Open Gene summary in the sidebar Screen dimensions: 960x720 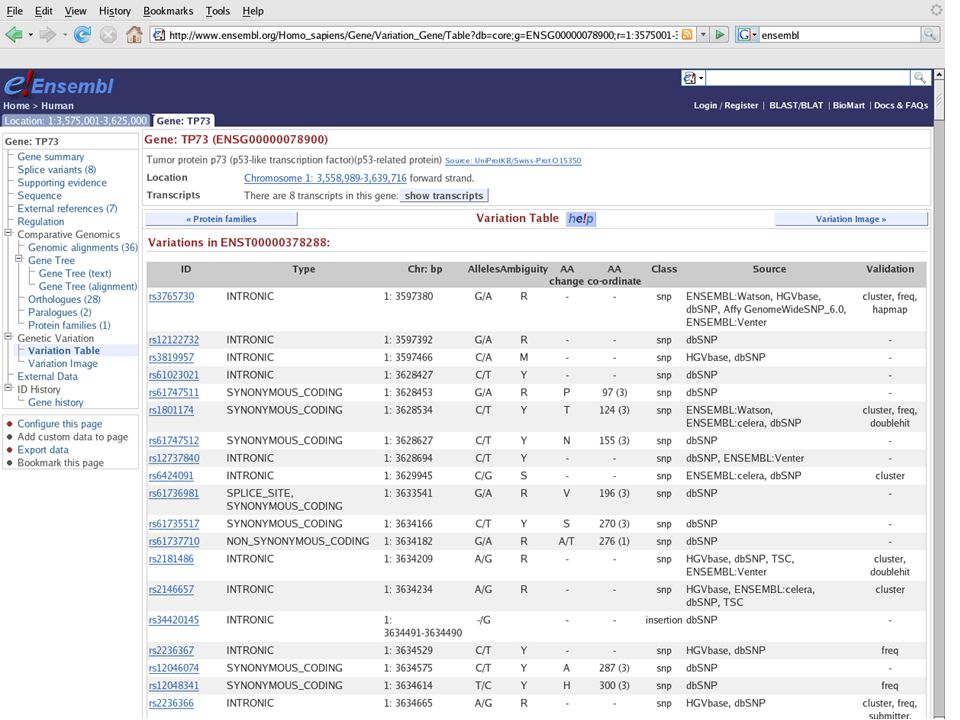51,157
